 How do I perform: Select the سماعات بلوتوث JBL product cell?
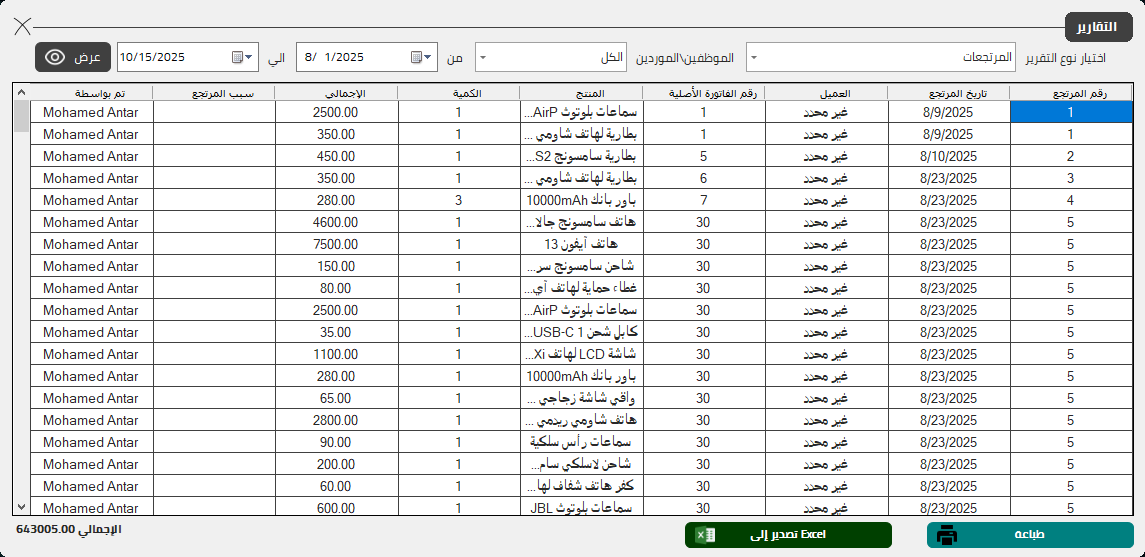coord(581,507)
